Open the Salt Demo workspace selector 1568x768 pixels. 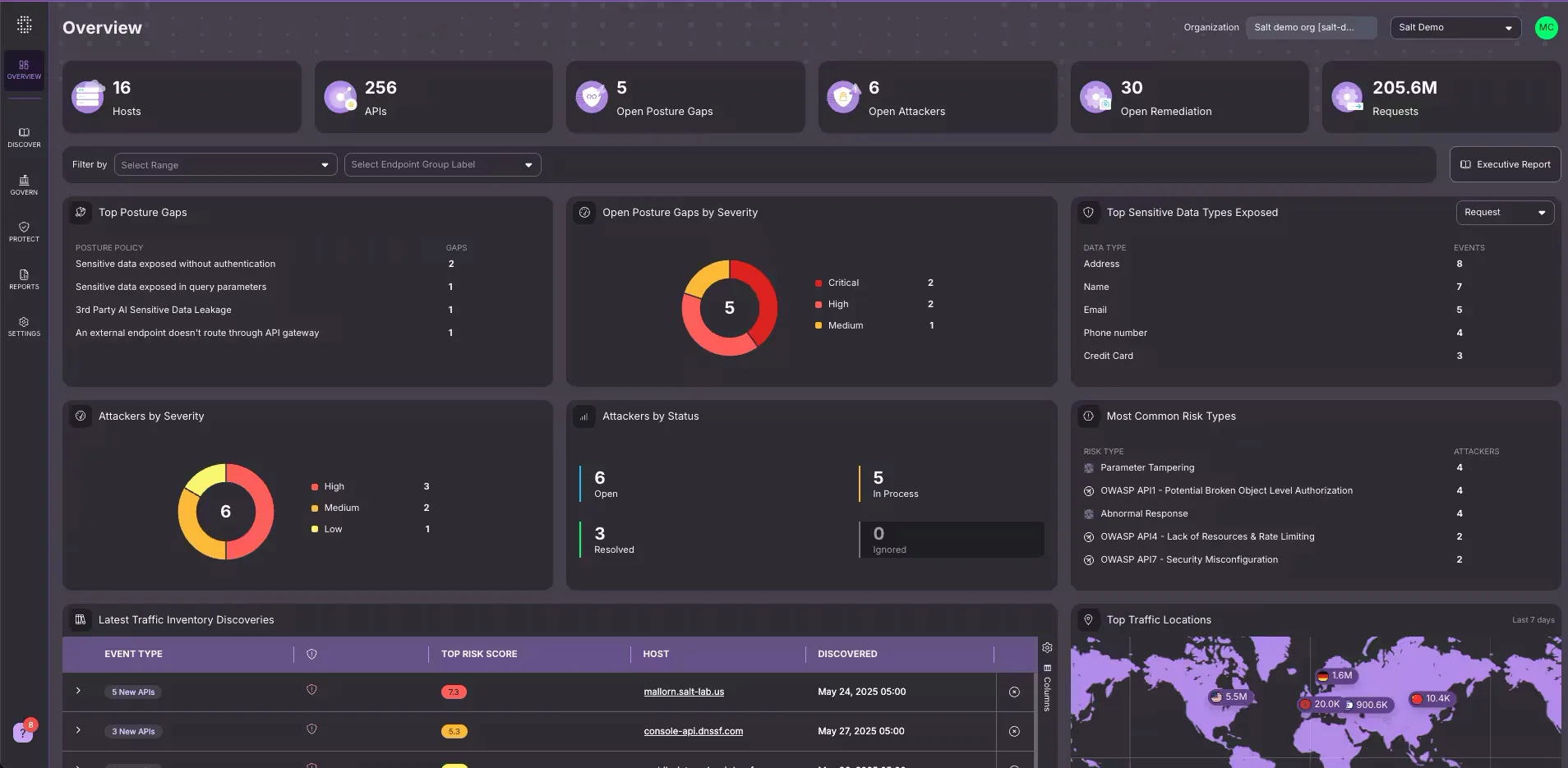1455,27
